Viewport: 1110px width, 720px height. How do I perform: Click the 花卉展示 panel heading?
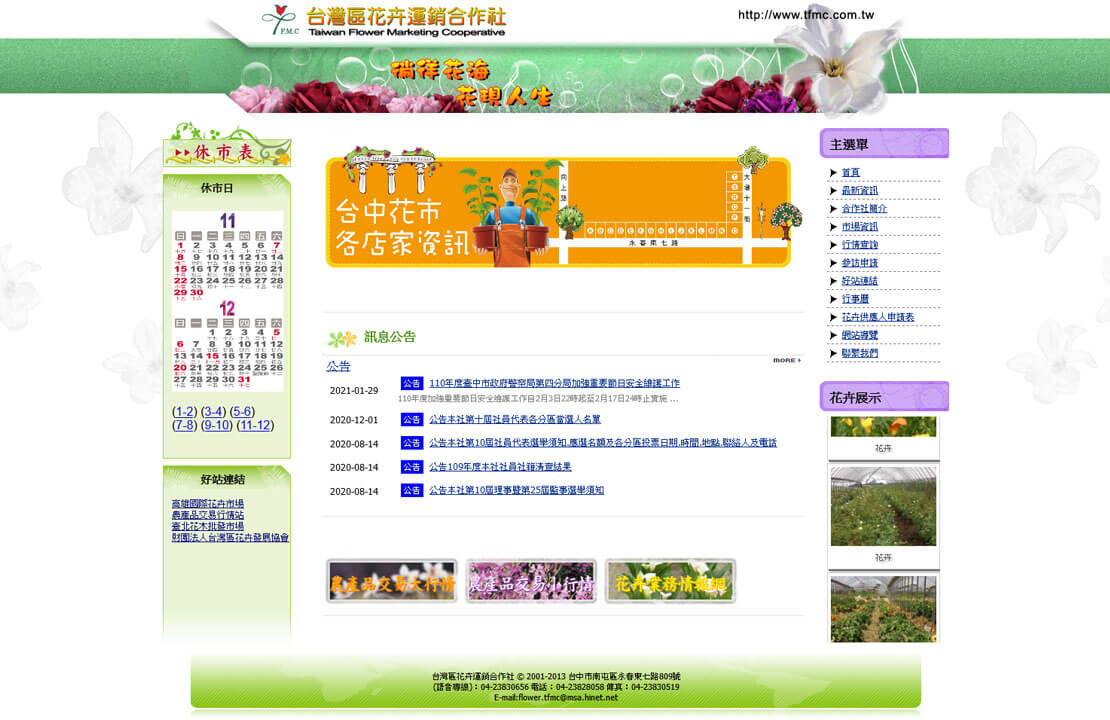(x=884, y=397)
